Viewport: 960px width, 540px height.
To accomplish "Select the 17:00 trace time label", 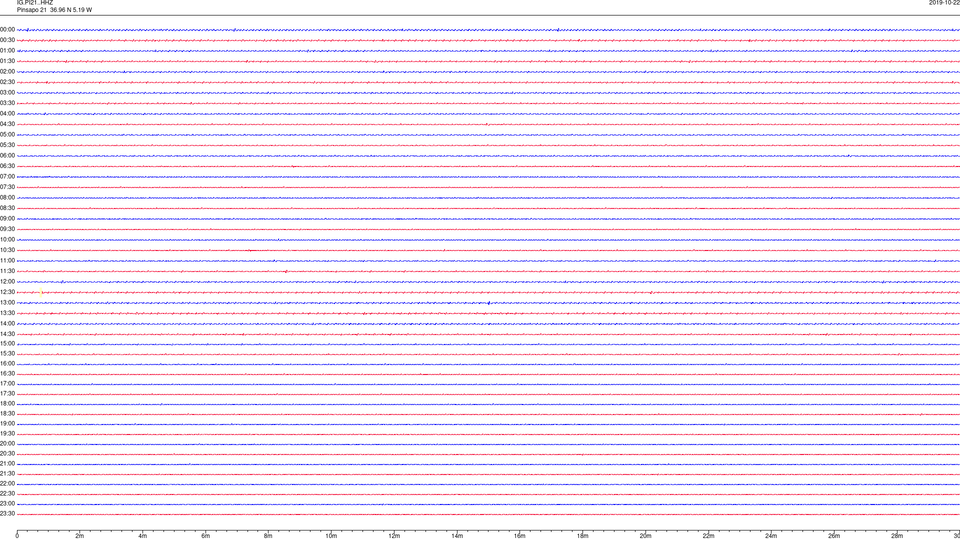I will pos(7,384).
